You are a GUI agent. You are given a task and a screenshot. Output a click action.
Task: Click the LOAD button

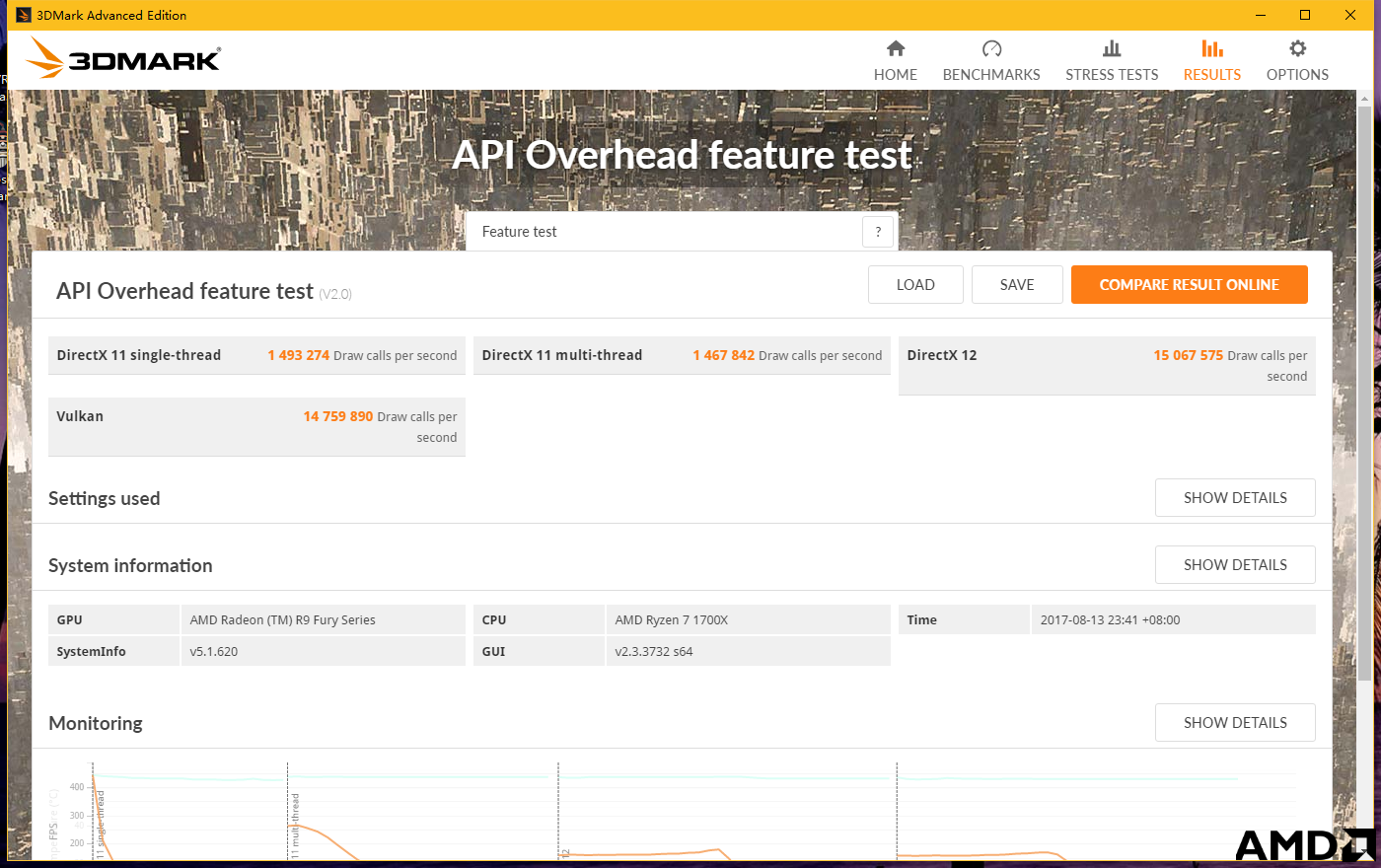(915, 284)
